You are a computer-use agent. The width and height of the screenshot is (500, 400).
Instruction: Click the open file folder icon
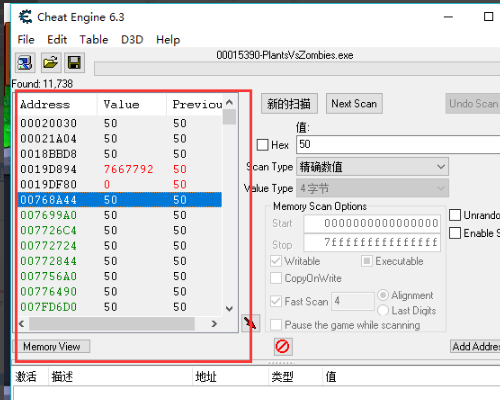[x=51, y=62]
